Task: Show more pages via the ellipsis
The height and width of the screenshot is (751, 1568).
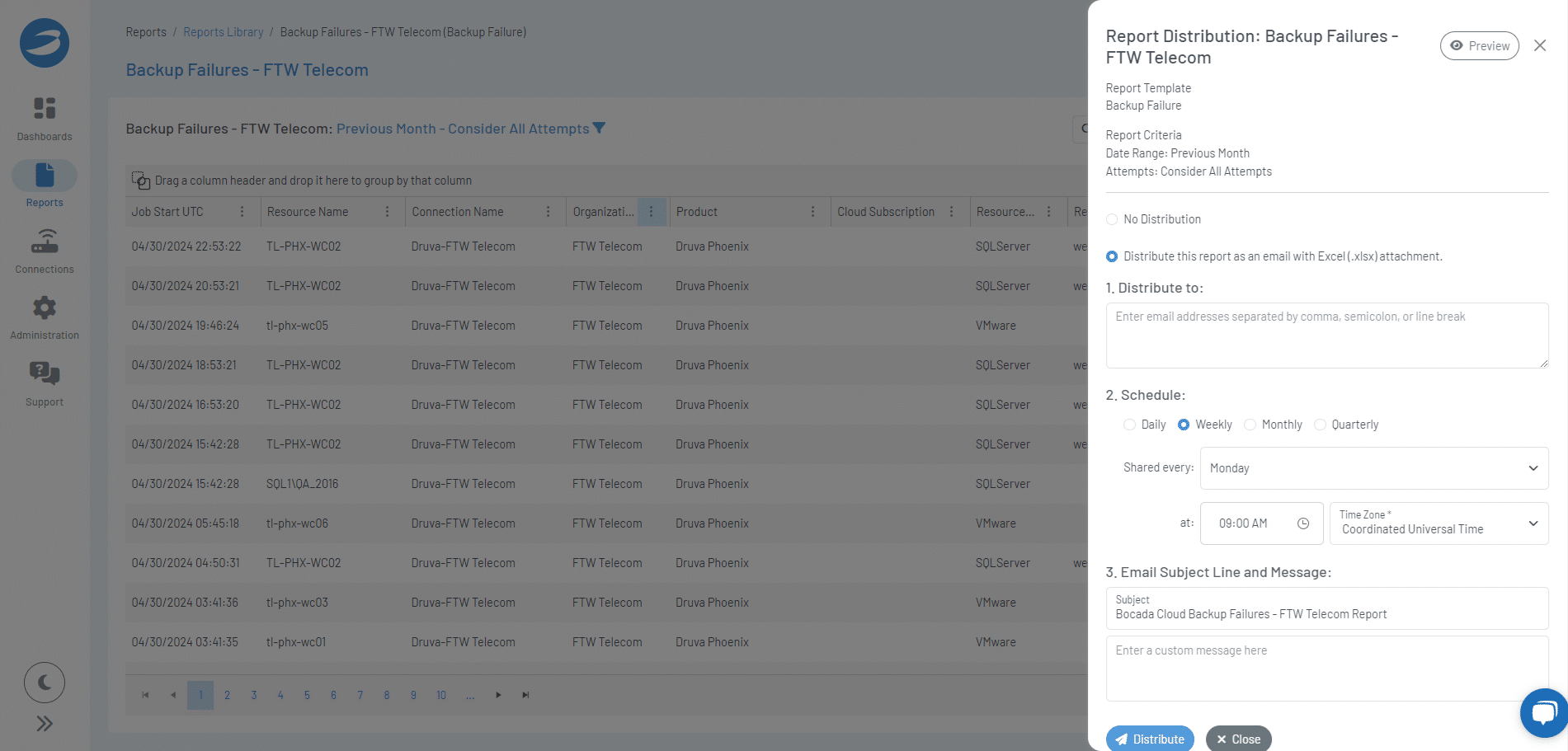Action: coord(469,695)
